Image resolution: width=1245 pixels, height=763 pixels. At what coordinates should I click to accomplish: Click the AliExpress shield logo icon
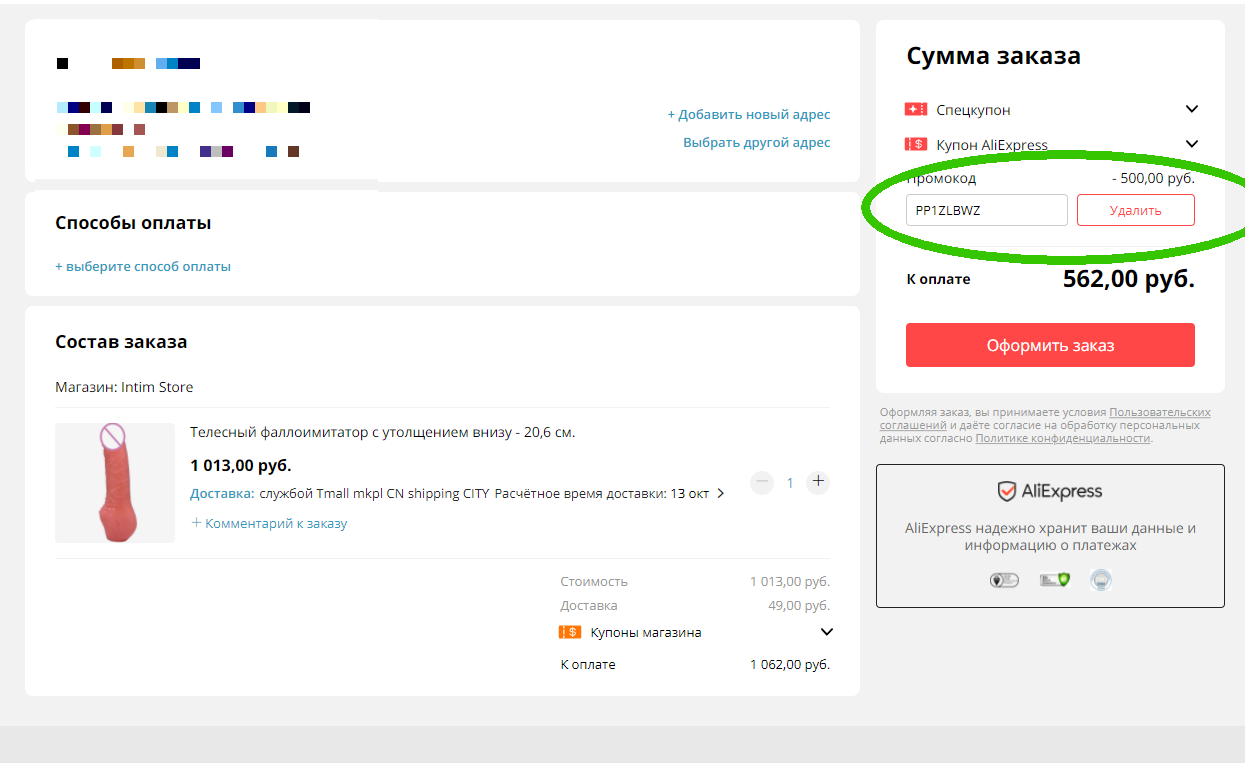1007,491
